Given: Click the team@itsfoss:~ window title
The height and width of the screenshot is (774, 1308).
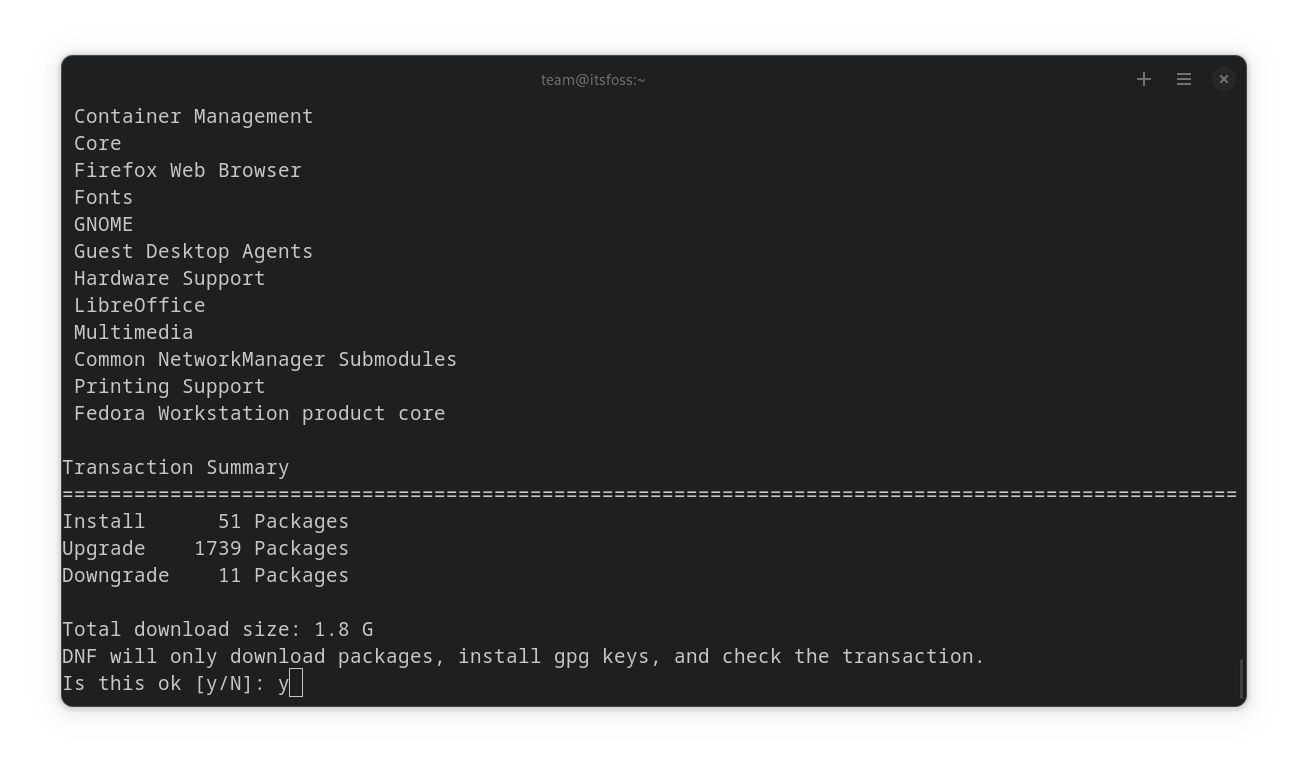Looking at the screenshot, I should tap(593, 80).
